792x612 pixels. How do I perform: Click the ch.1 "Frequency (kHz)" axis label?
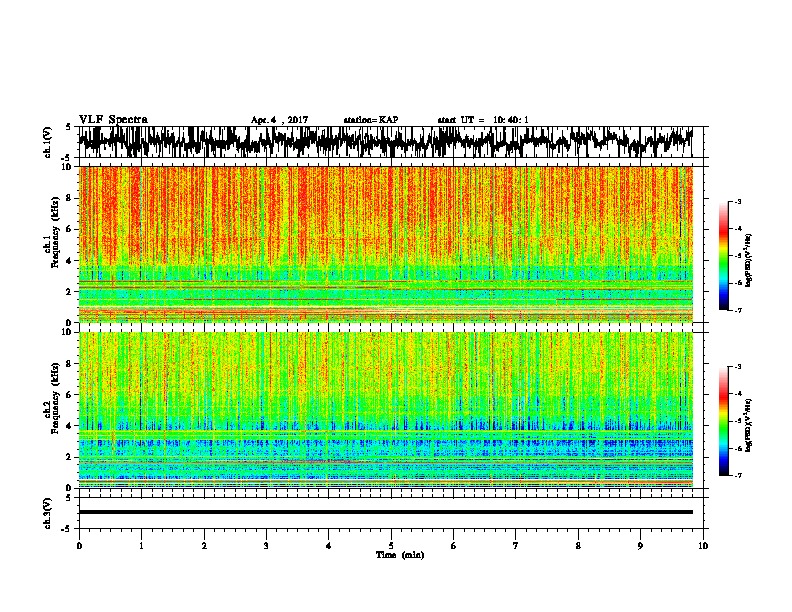pos(55,232)
